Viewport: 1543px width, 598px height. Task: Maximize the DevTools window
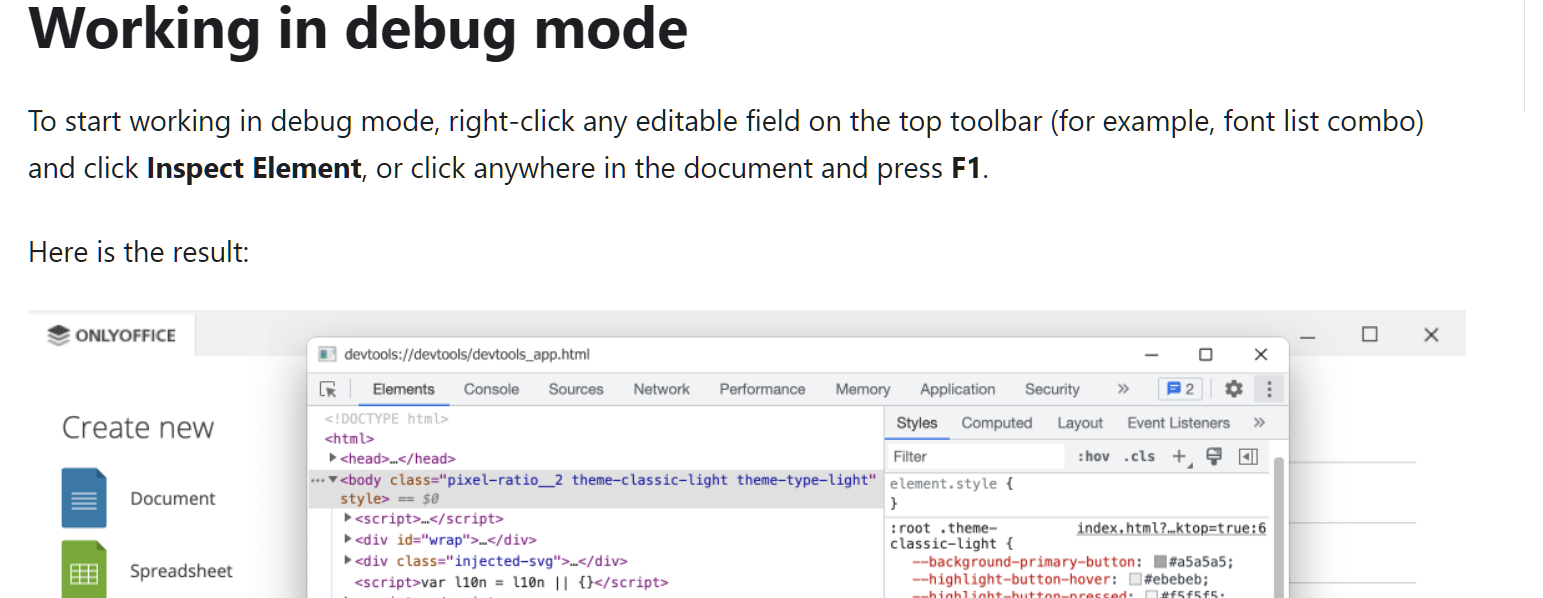[x=1205, y=354]
